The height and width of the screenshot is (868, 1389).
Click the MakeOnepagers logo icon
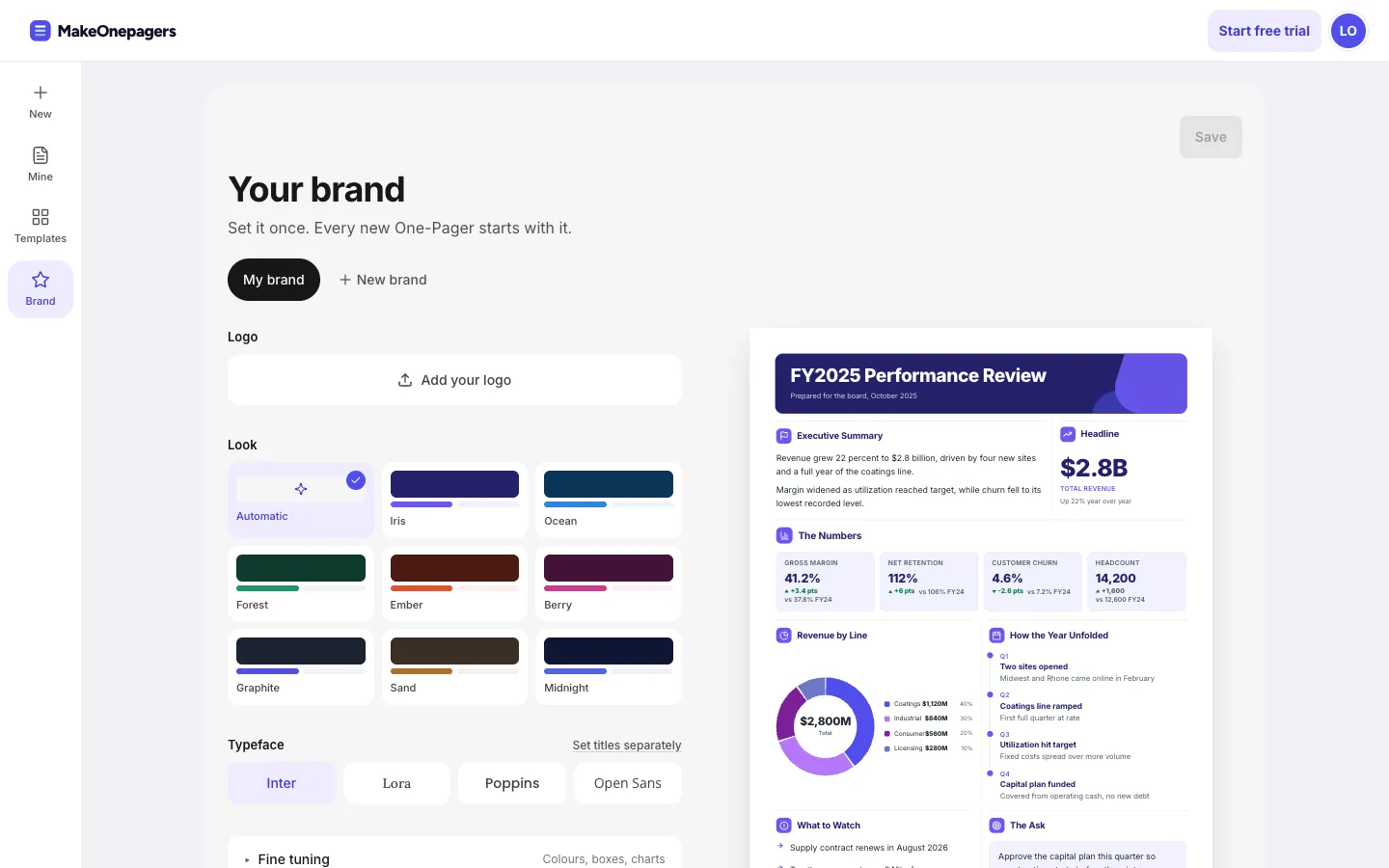tap(40, 31)
